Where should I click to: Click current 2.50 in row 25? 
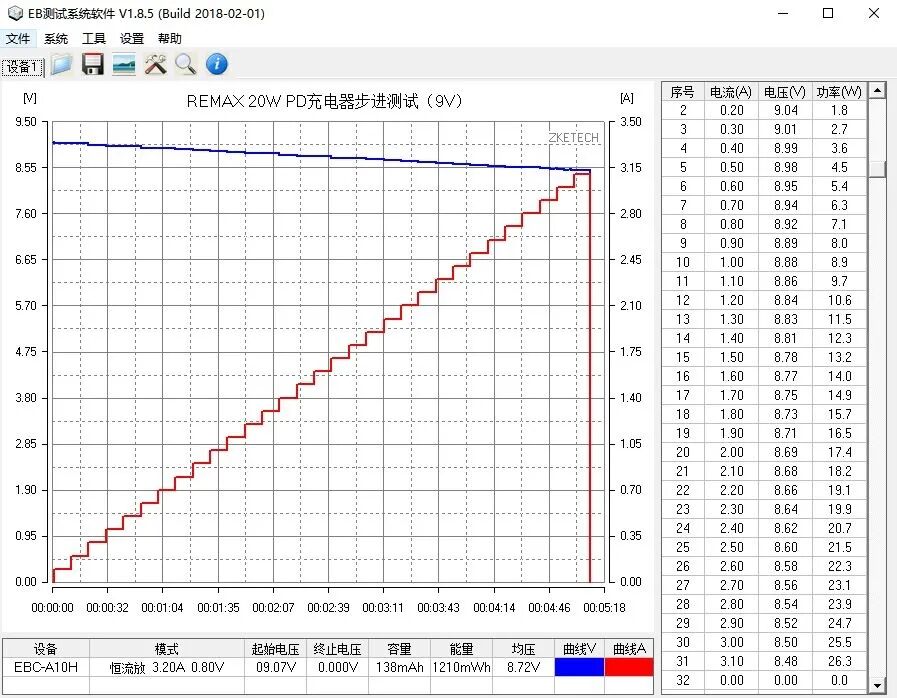click(x=732, y=547)
